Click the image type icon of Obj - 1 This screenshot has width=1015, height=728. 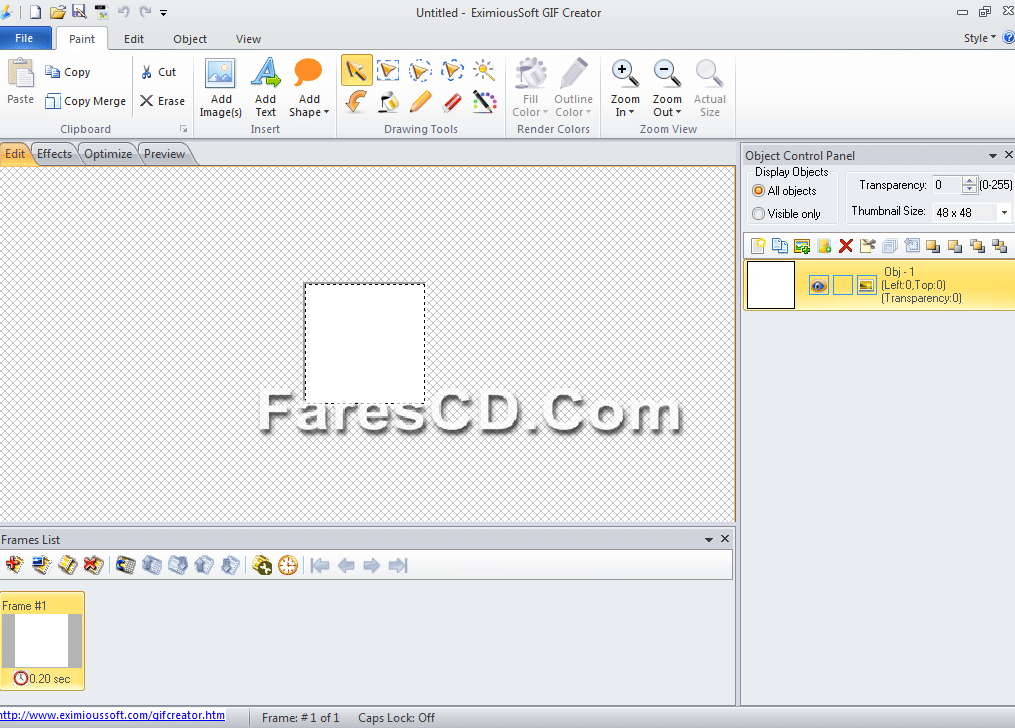(x=867, y=285)
